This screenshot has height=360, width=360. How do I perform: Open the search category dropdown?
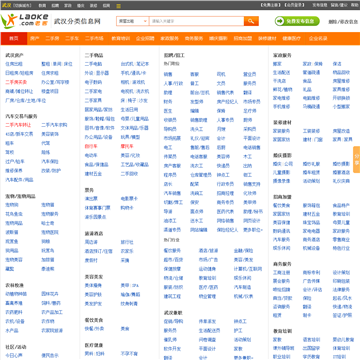133,21
